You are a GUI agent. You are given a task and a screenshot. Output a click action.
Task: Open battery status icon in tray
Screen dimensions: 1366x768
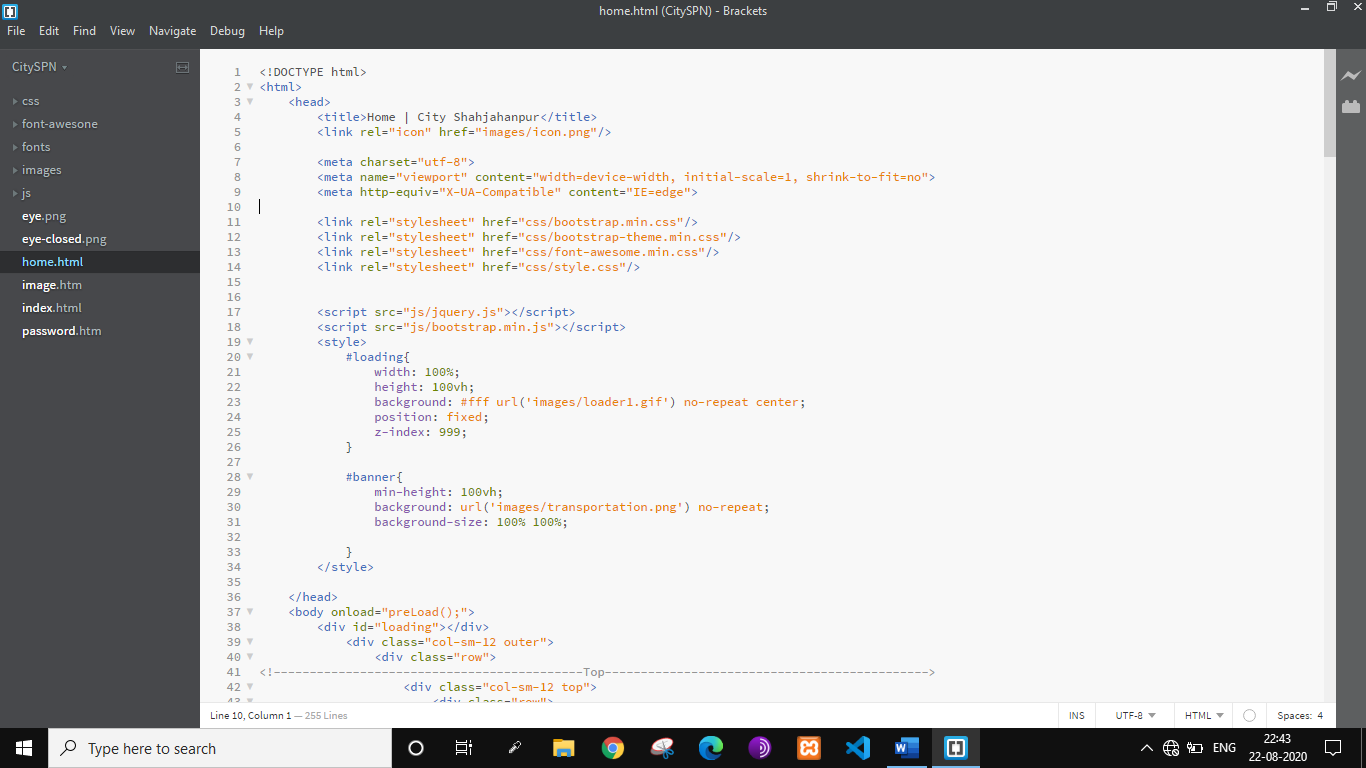(1195, 748)
